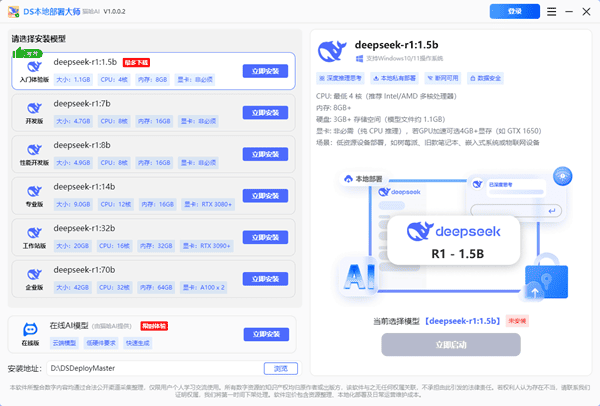Click 浏览 to browse install path
Image resolution: width=600 pixels, height=406 pixels.
click(x=280, y=368)
